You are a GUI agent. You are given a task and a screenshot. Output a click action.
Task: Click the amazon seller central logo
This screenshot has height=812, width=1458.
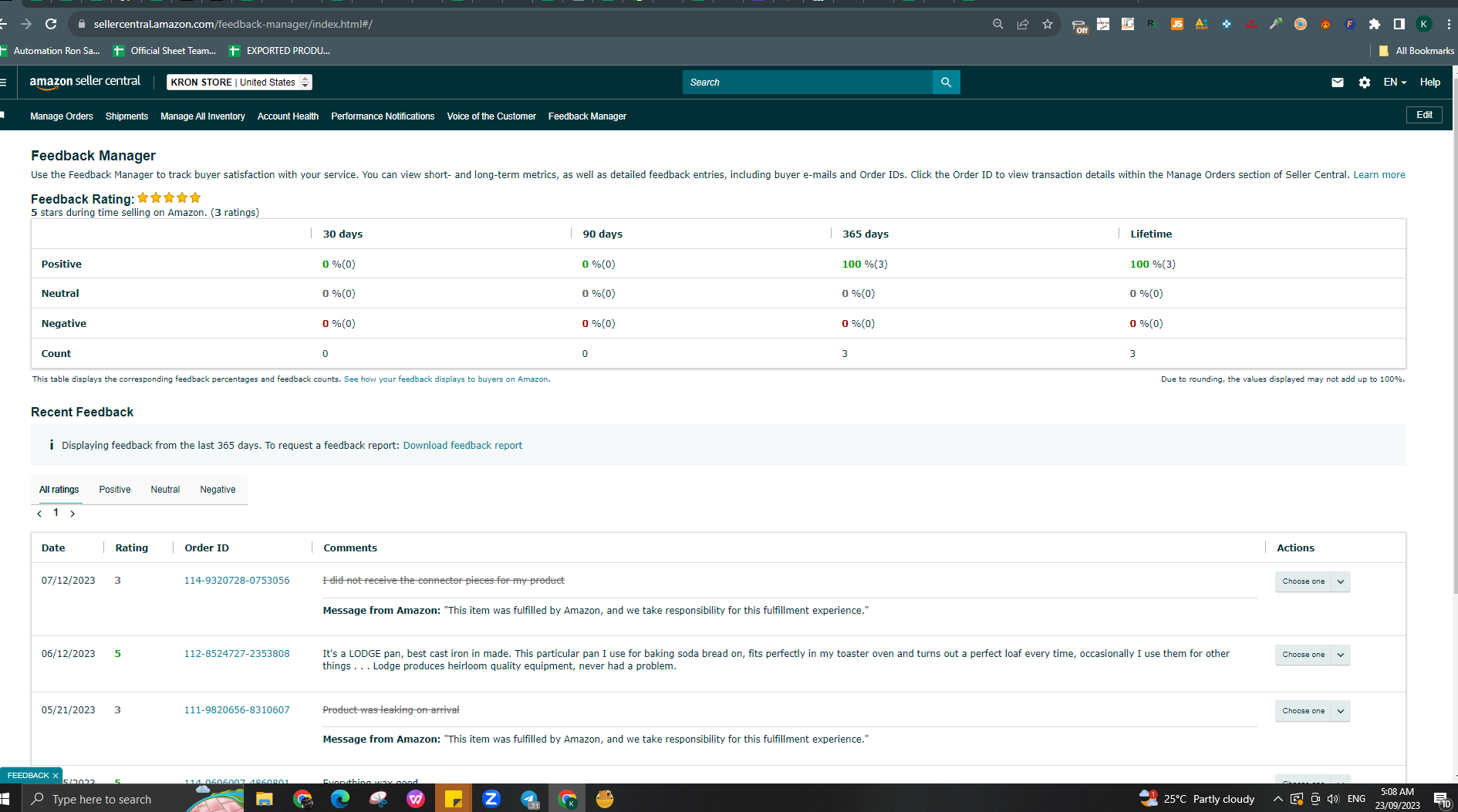pos(85,82)
